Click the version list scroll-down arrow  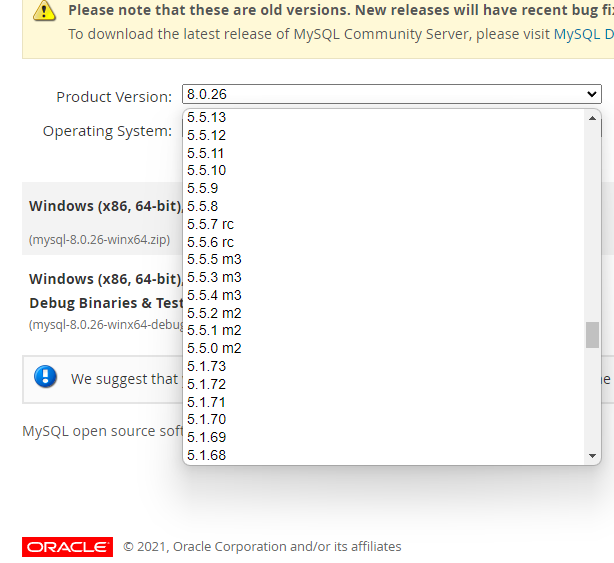(x=592, y=456)
